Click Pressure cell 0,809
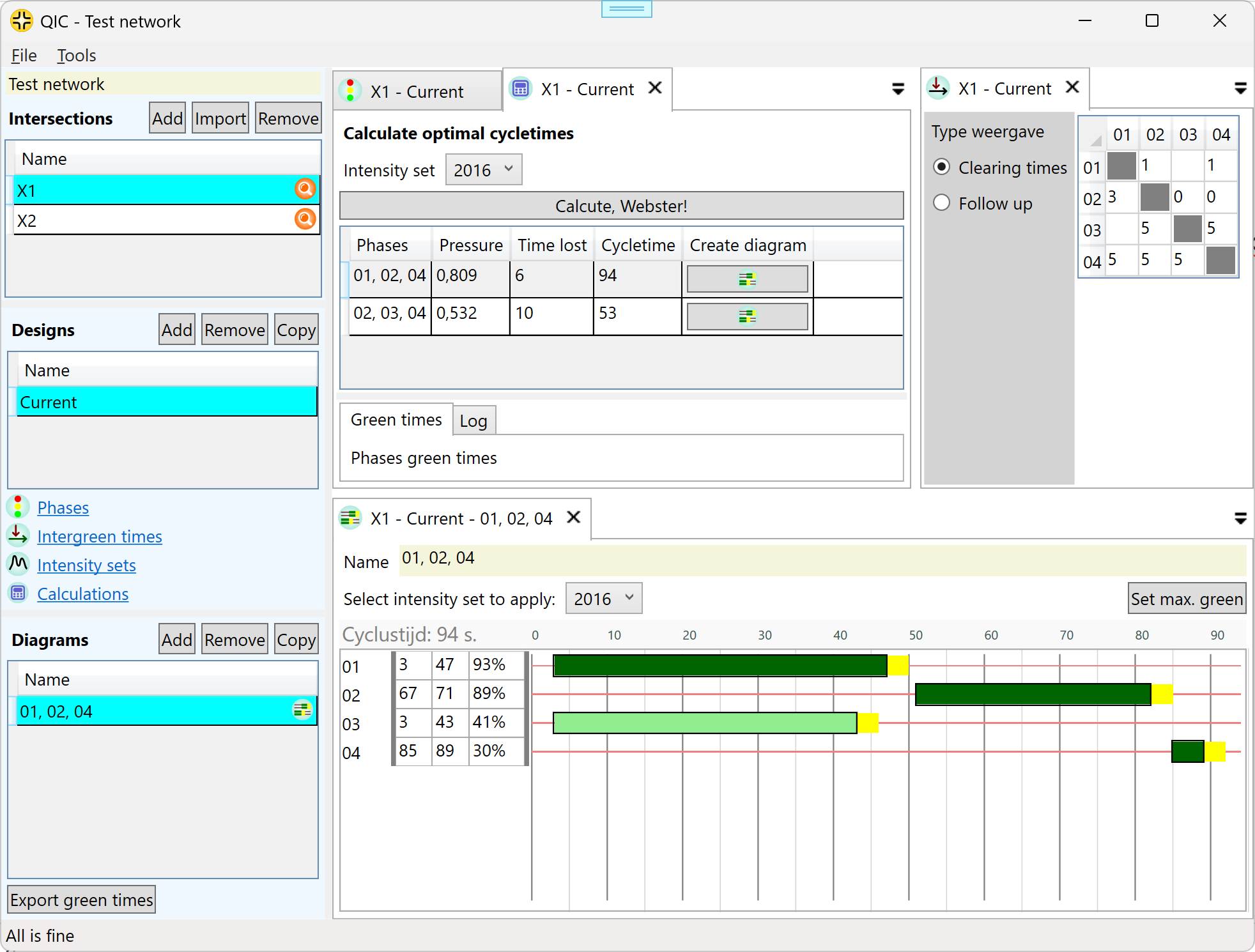This screenshot has height=952, width=1255. 471,279
